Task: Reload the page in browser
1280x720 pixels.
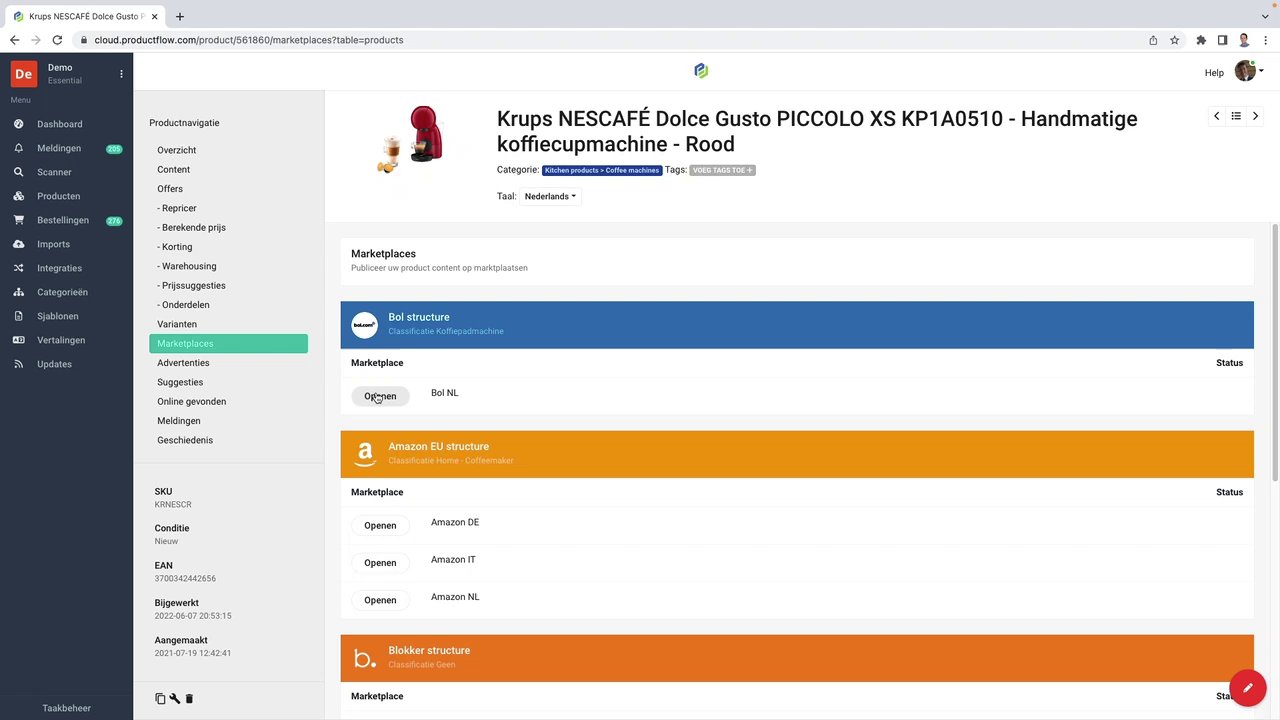Action: [57, 40]
